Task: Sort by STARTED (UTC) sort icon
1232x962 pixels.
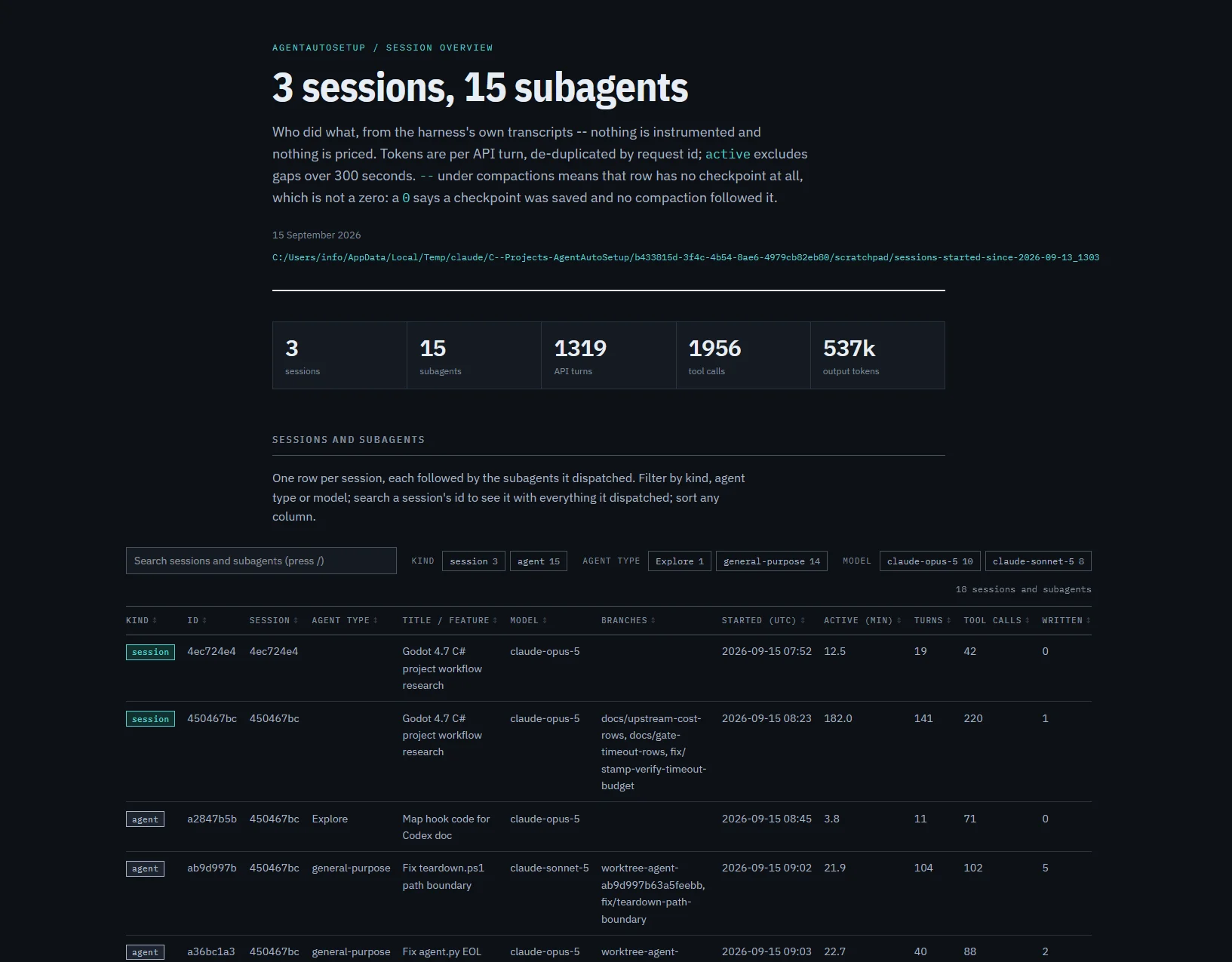Action: (x=803, y=621)
